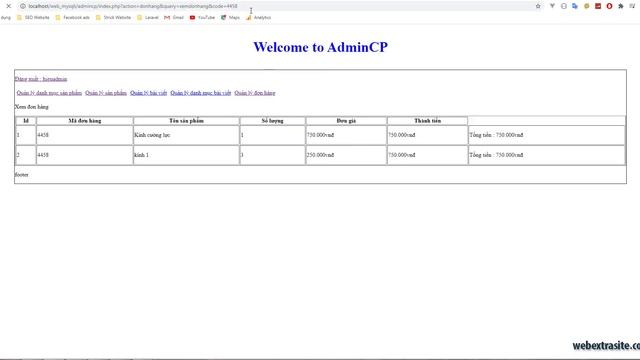Click the gray circle extension icon
This screenshot has height=360, width=640.
point(564,6)
